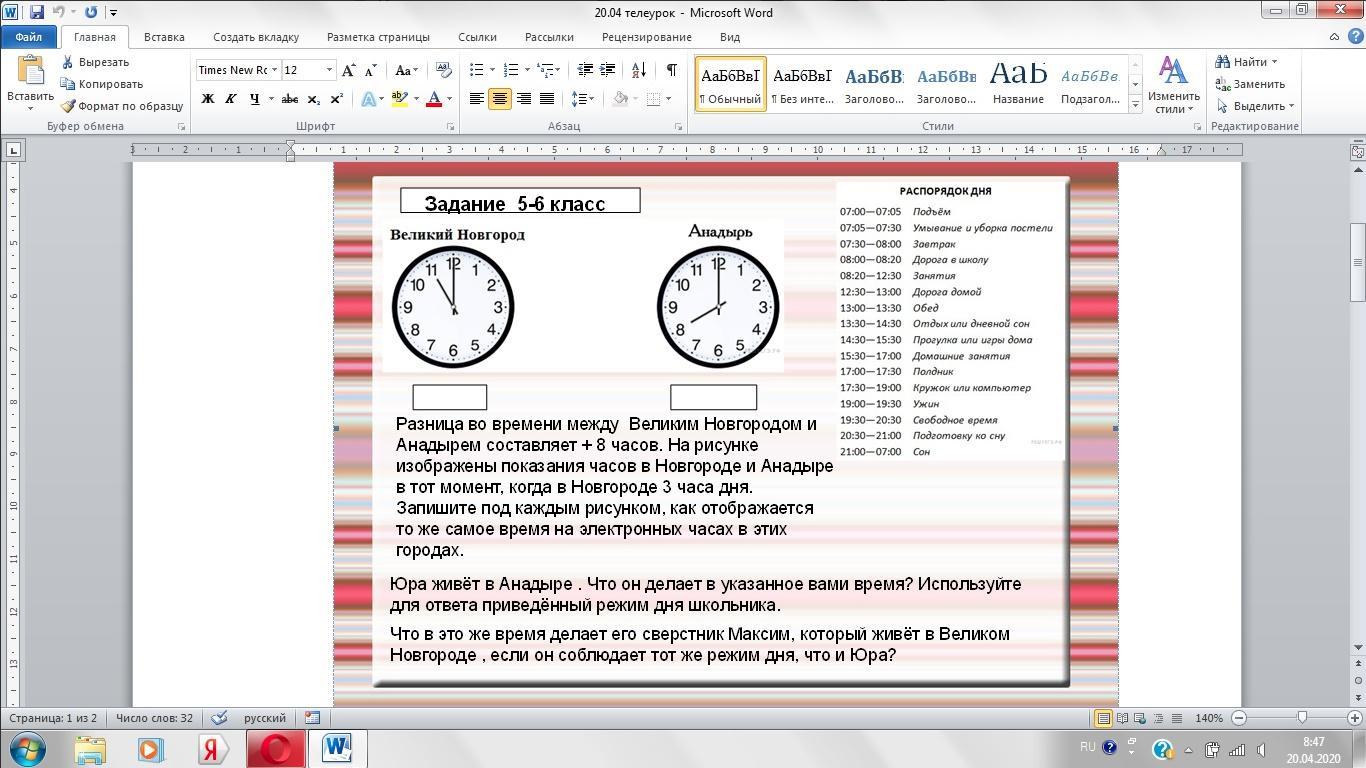The image size is (1366, 768).
Task: Click the Format Painter brush icon
Action: (x=68, y=106)
